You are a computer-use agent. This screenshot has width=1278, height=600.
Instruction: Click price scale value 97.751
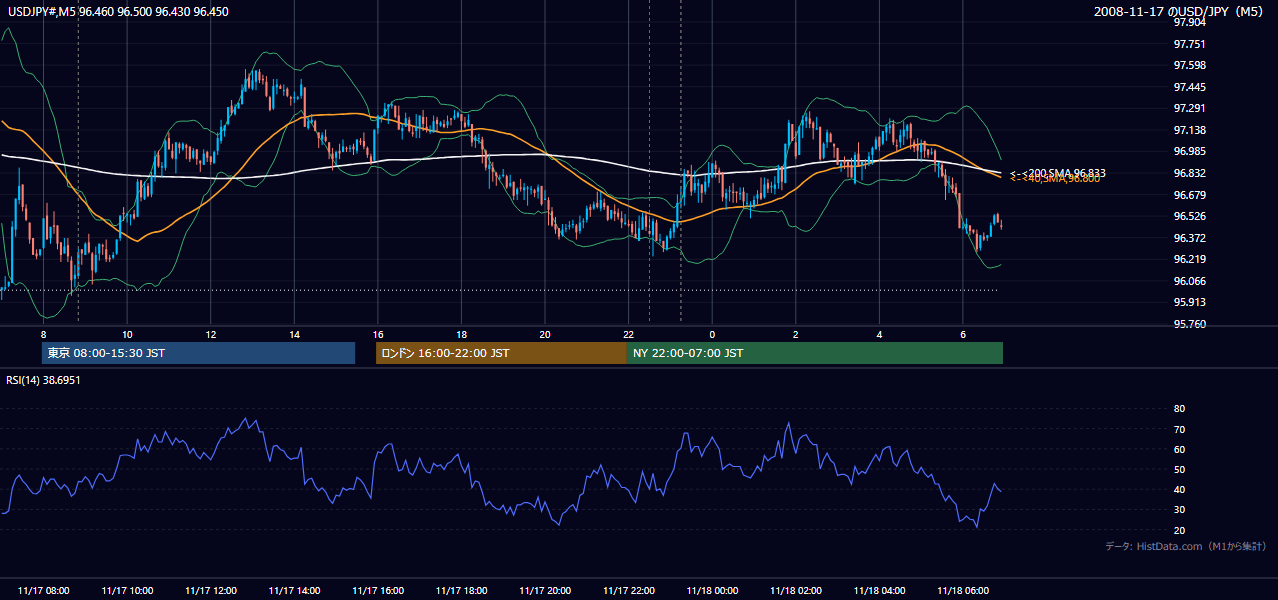1189,44
